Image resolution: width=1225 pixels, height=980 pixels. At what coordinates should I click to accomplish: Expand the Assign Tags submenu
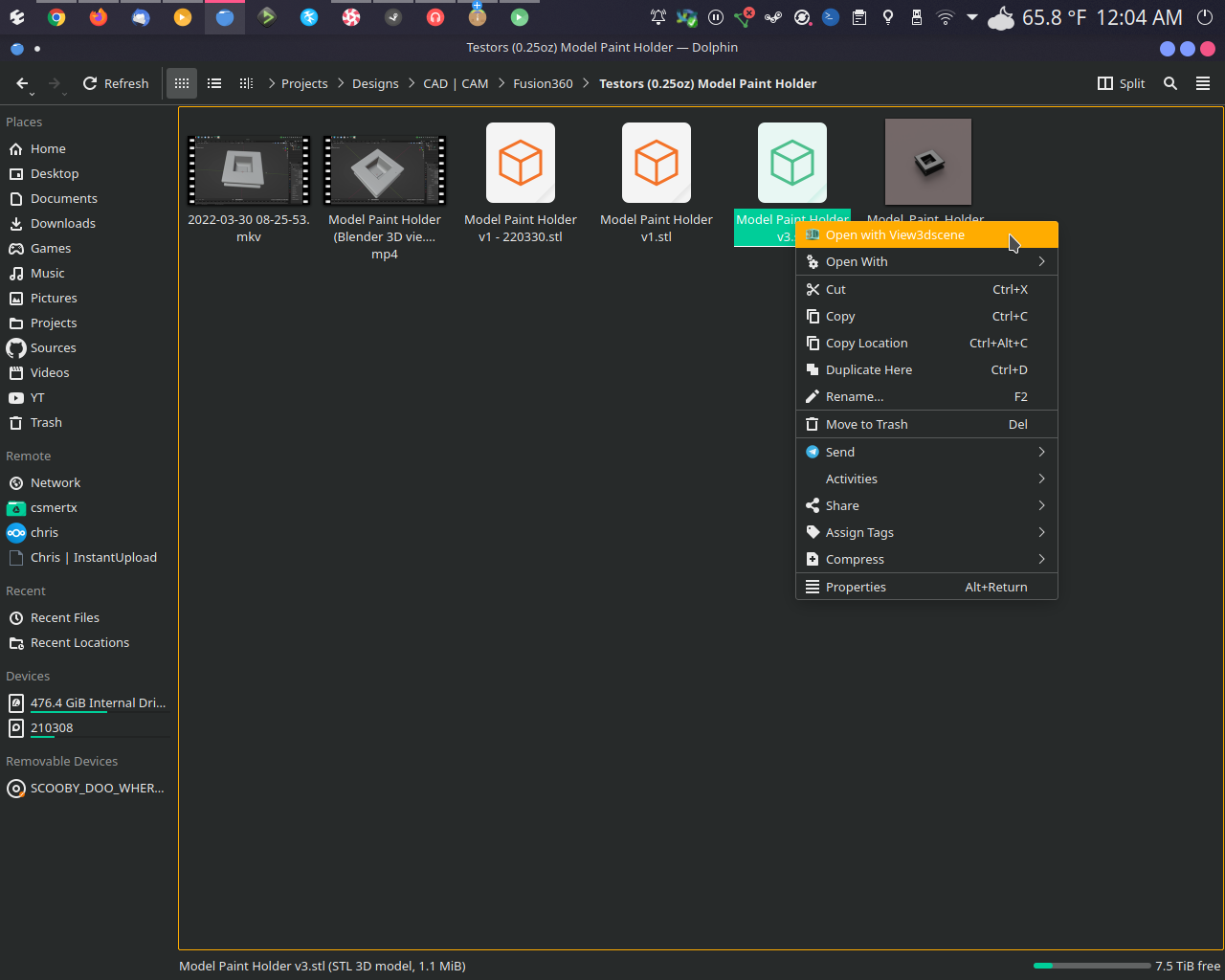(926, 533)
